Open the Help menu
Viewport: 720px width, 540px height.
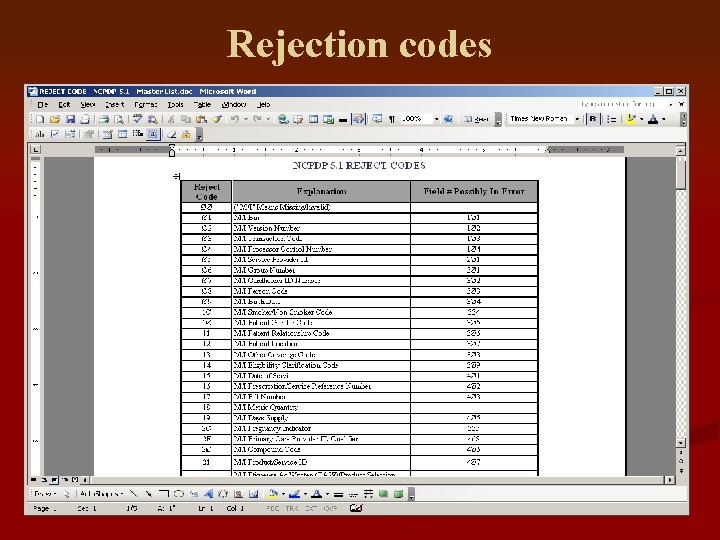click(264, 105)
